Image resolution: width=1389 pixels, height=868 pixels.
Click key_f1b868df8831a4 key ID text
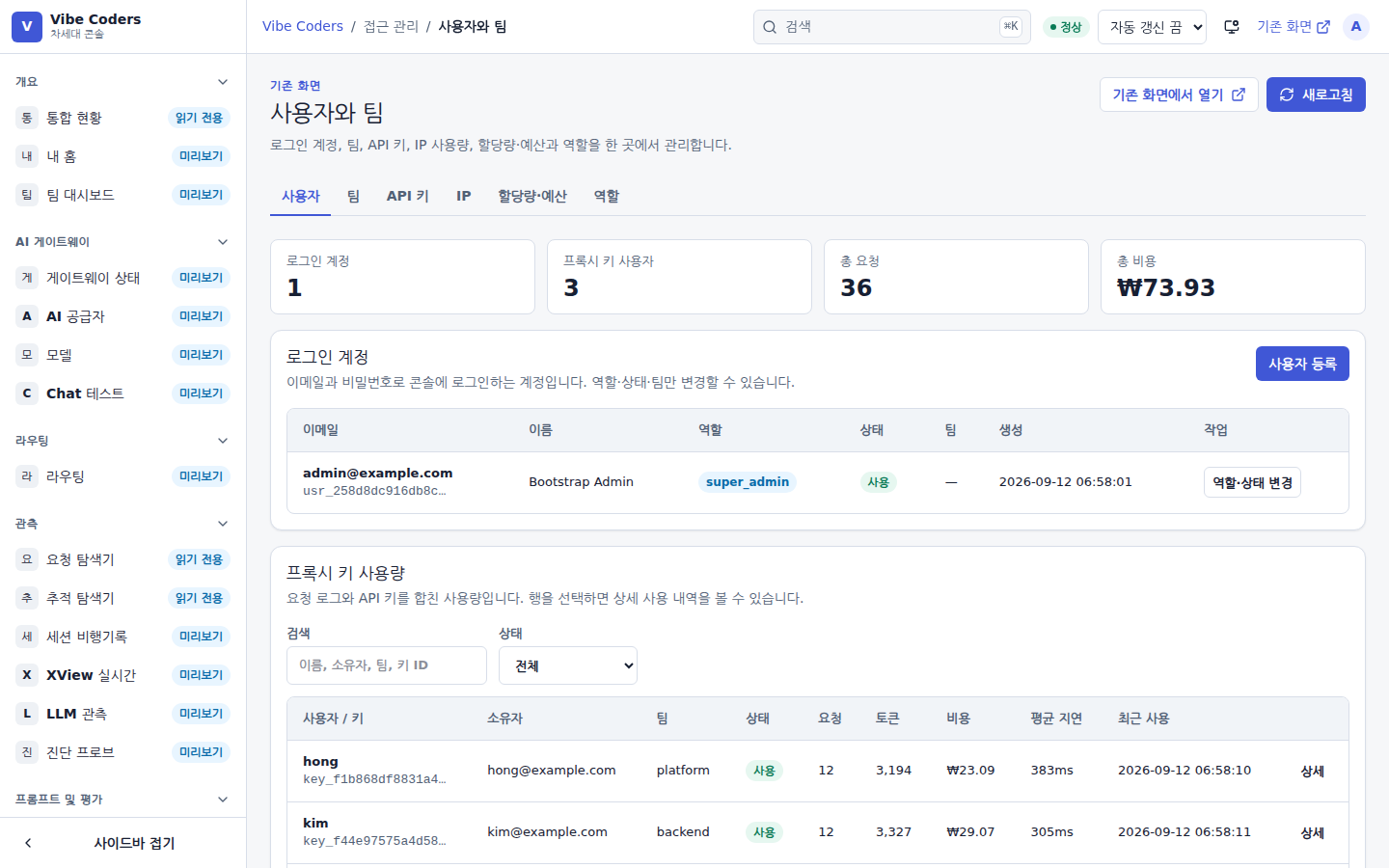(x=374, y=779)
